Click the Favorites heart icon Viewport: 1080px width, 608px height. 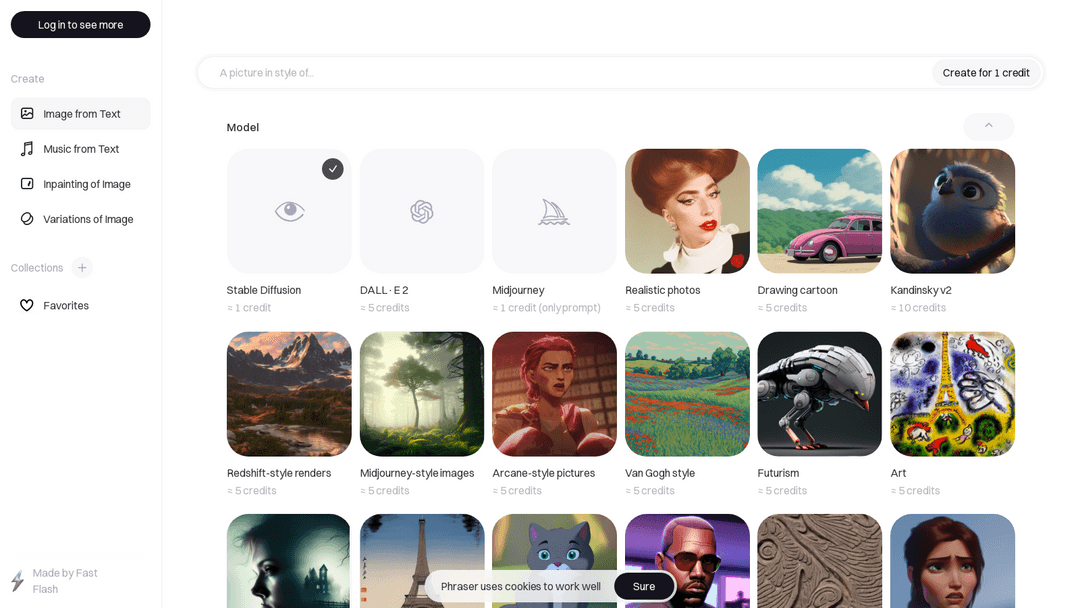tap(27, 305)
